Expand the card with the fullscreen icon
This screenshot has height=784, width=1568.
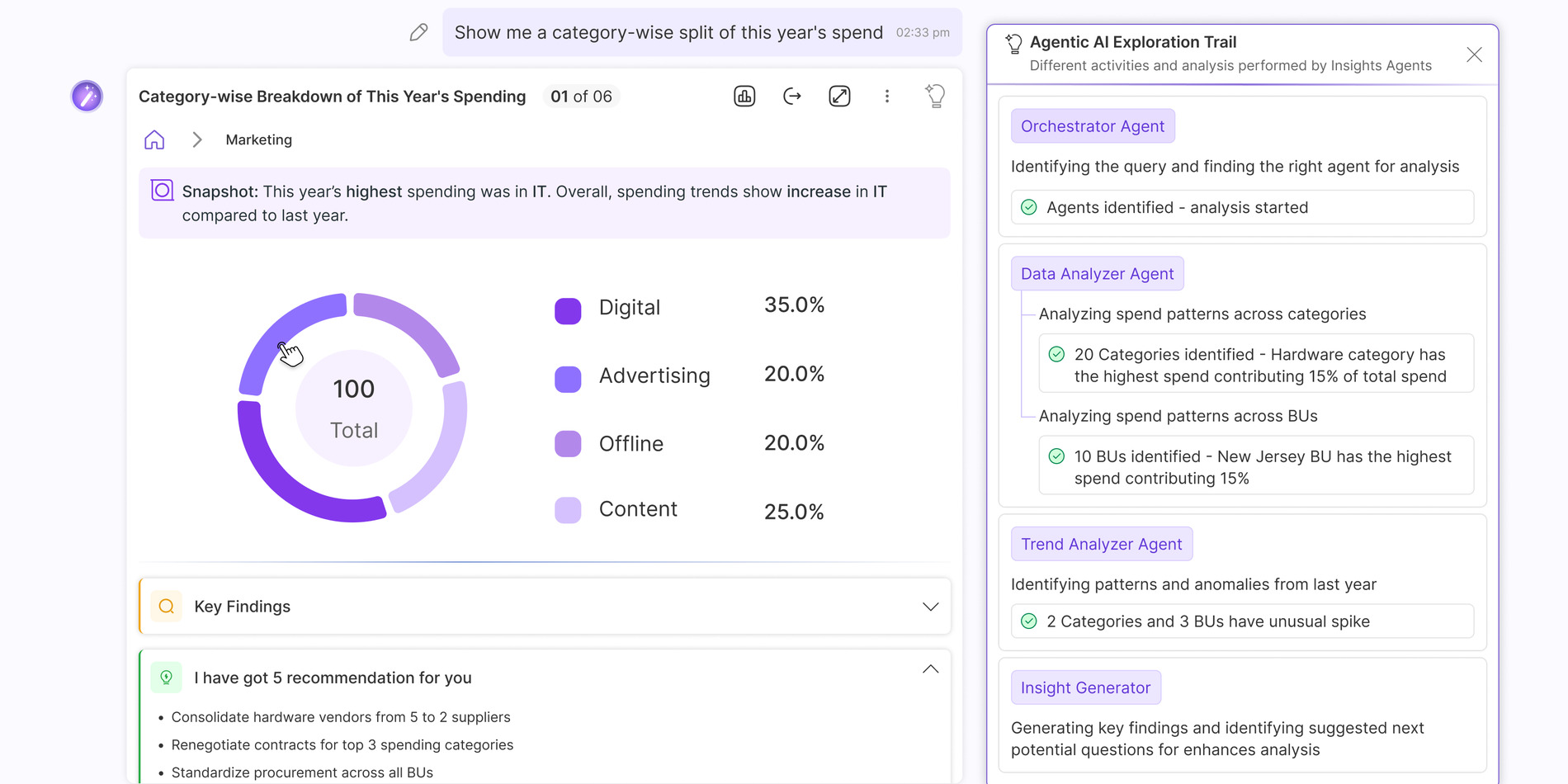point(839,97)
